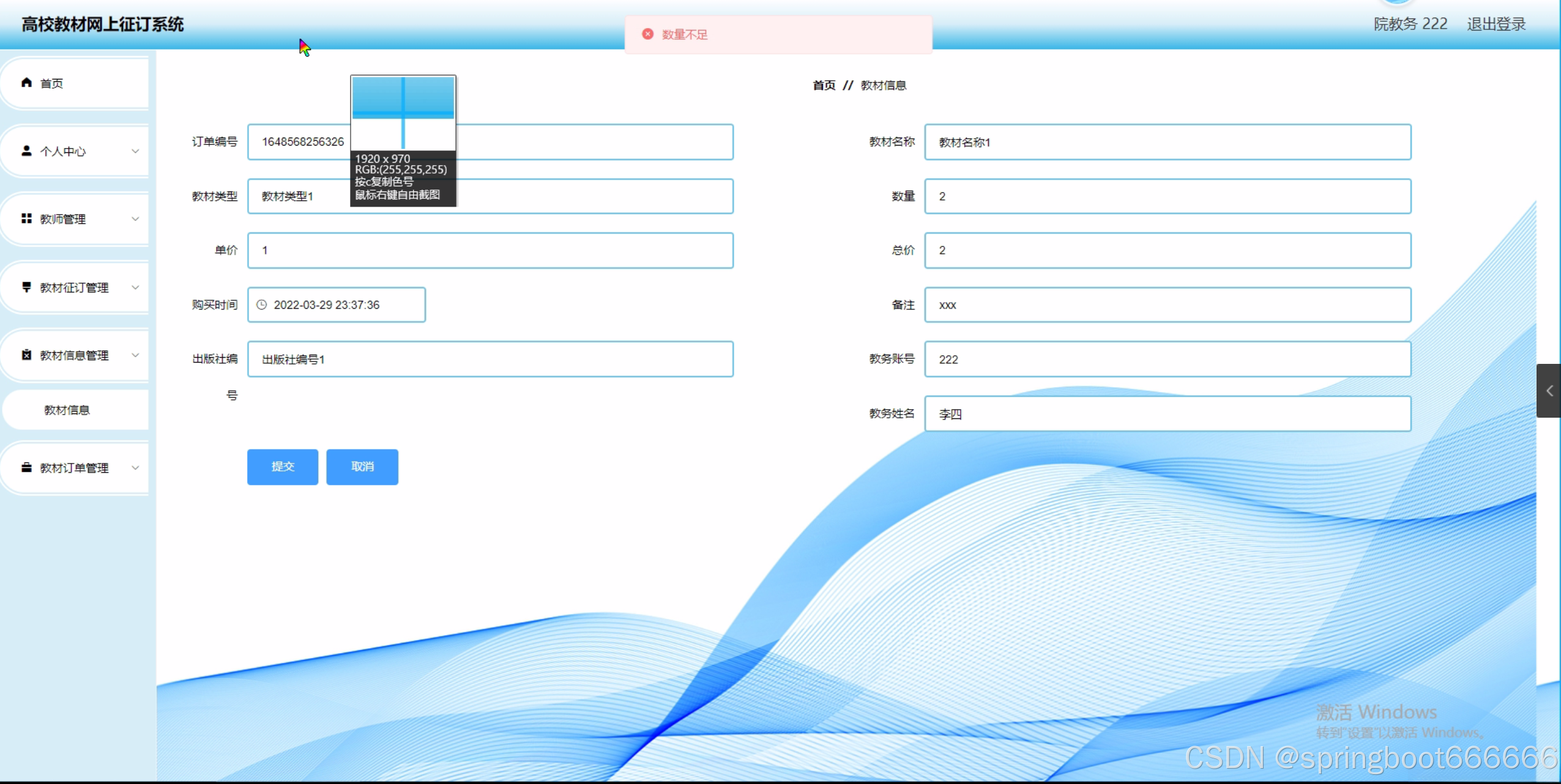Expand the 教材订单管理 chevron
This screenshot has width=1561, height=784.
(135, 468)
